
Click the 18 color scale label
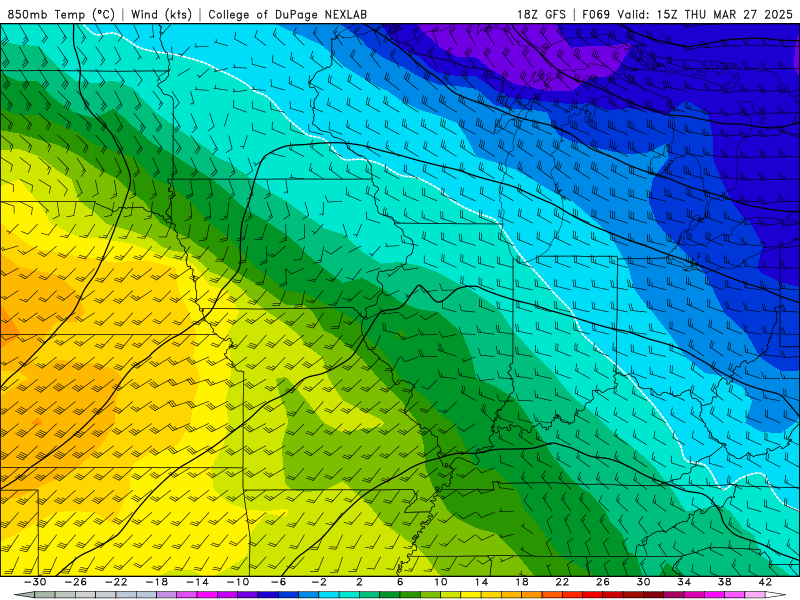[521, 582]
